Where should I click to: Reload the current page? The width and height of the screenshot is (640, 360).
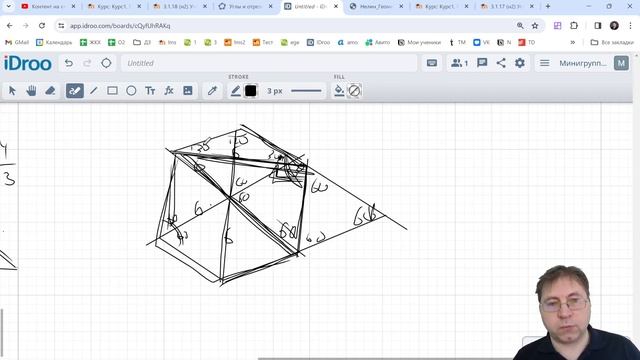pos(42,26)
